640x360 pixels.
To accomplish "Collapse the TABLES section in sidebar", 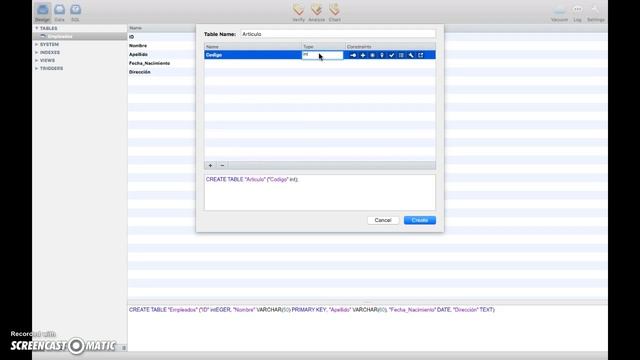I will (36, 28).
